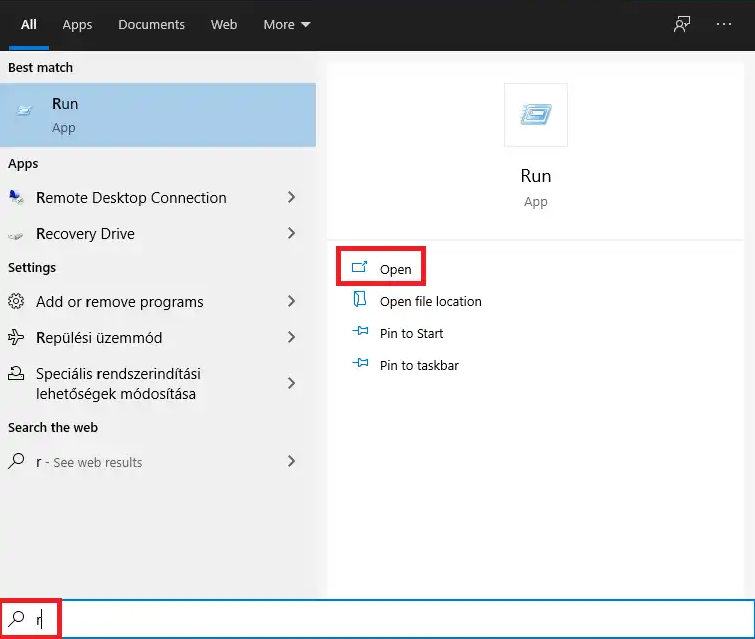Screen dimensions: 755x639
Task: Select the Run app best match
Action: coord(158,115)
